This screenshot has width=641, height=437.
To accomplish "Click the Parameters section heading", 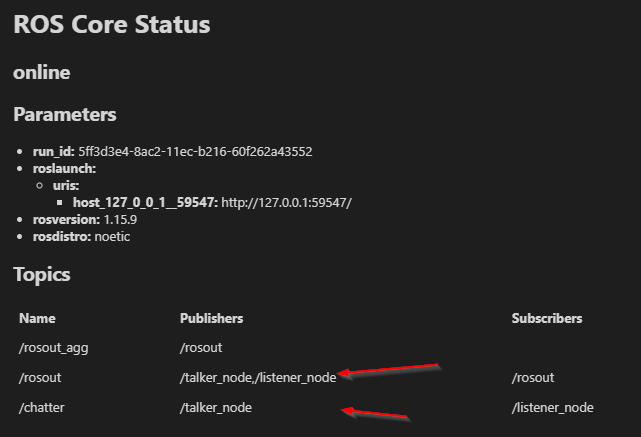I will point(65,114).
